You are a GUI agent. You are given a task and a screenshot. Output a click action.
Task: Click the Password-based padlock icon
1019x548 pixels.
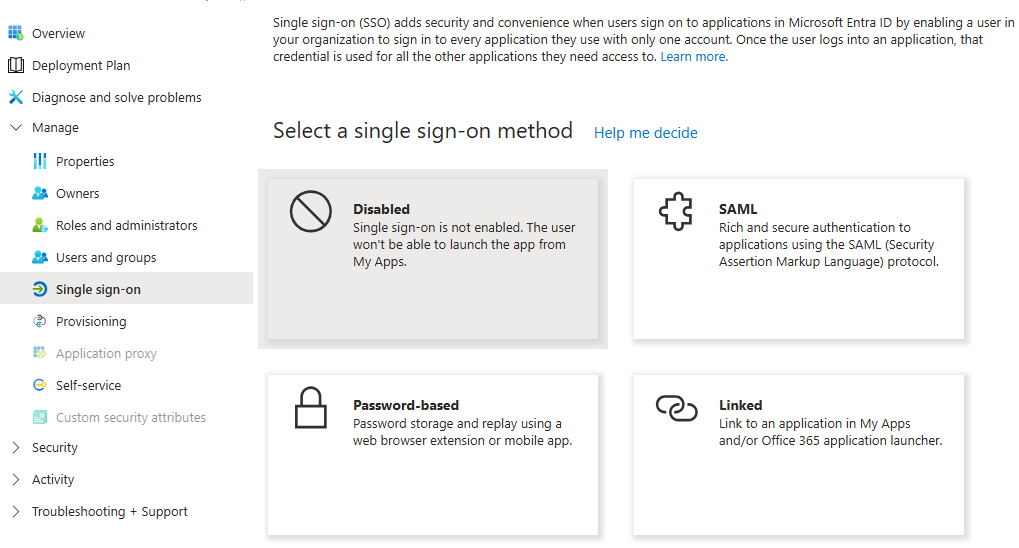point(310,408)
